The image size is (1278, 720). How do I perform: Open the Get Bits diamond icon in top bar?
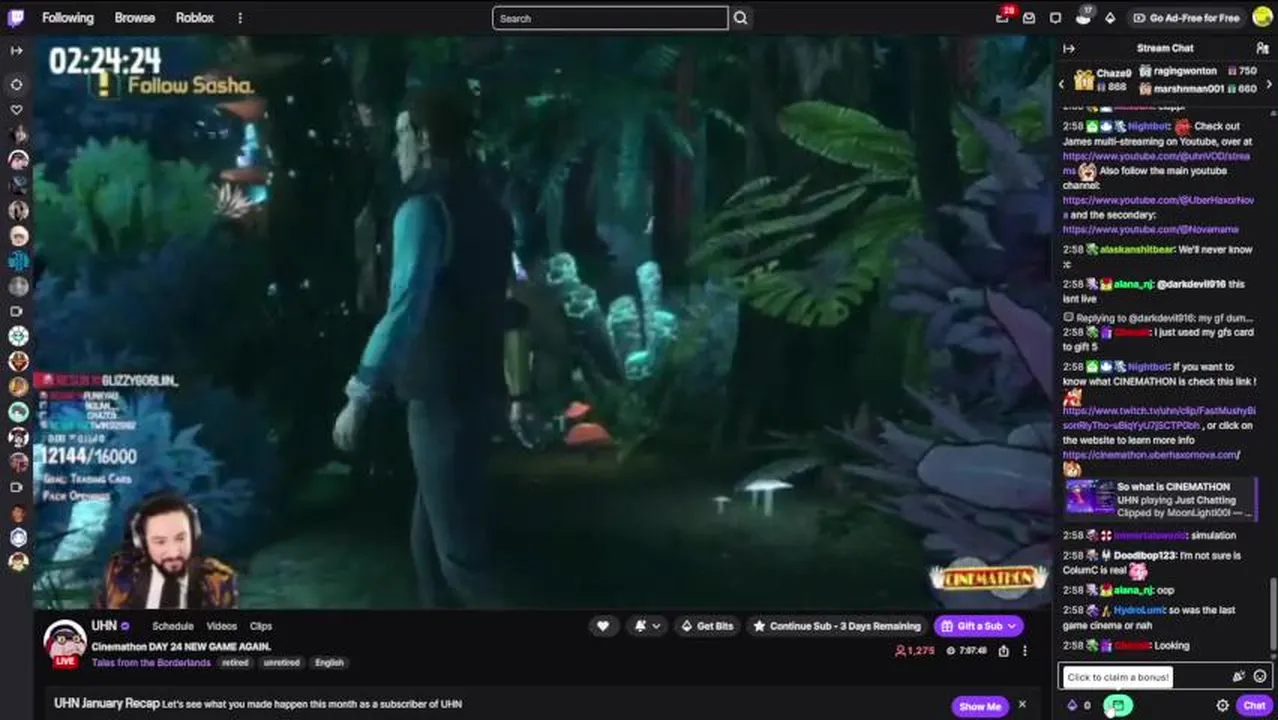1110,18
